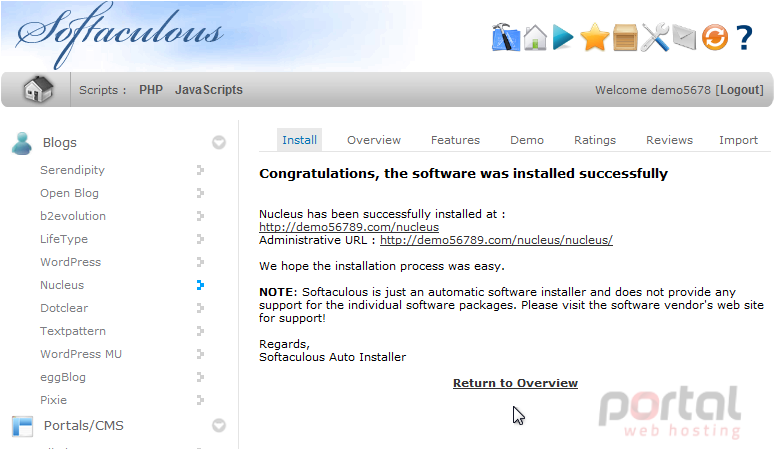
Task: Select Open Blog script
Action: pyautogui.click(x=69, y=193)
